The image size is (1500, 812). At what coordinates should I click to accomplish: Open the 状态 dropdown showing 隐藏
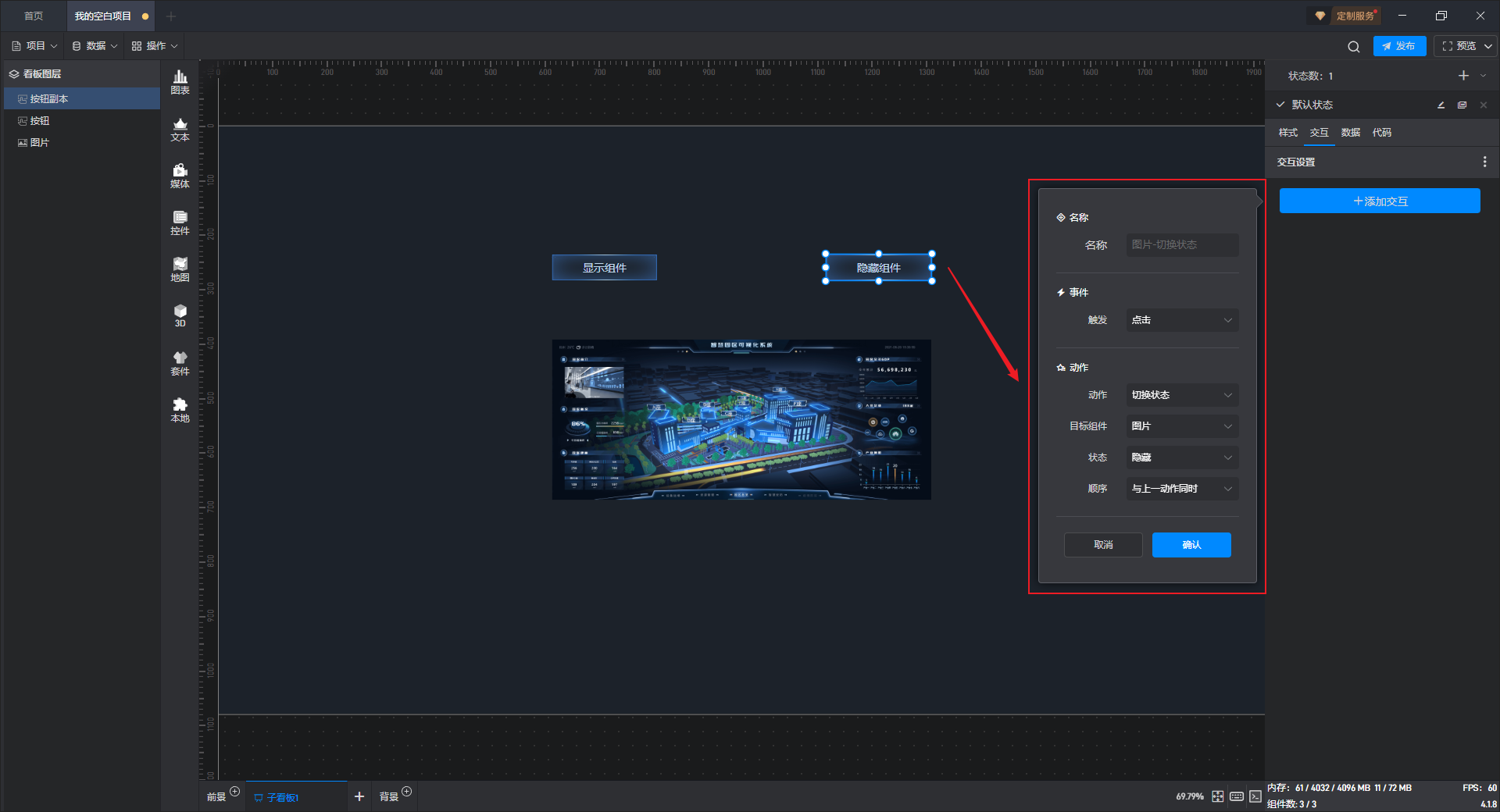1181,458
